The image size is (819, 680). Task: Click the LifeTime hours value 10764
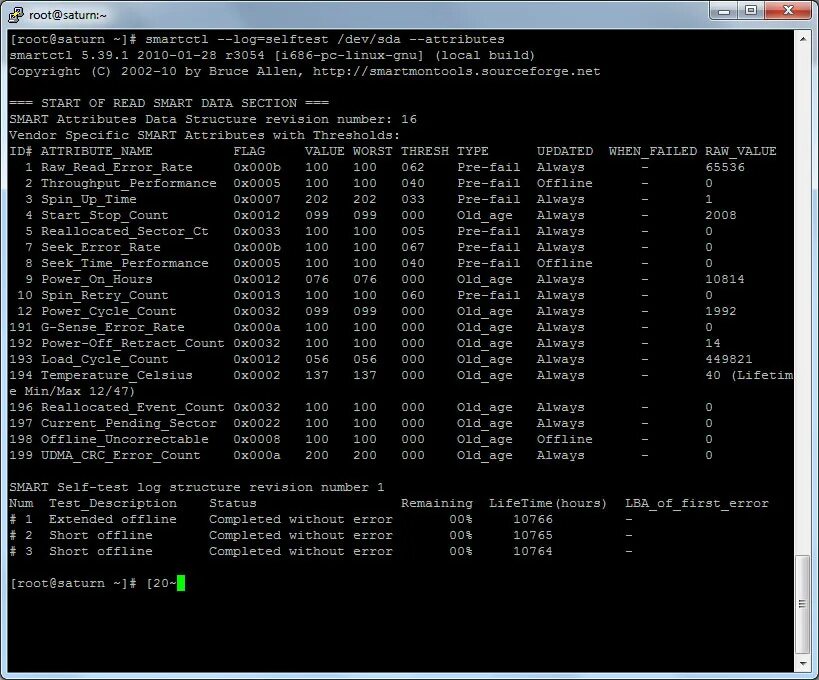coord(533,551)
